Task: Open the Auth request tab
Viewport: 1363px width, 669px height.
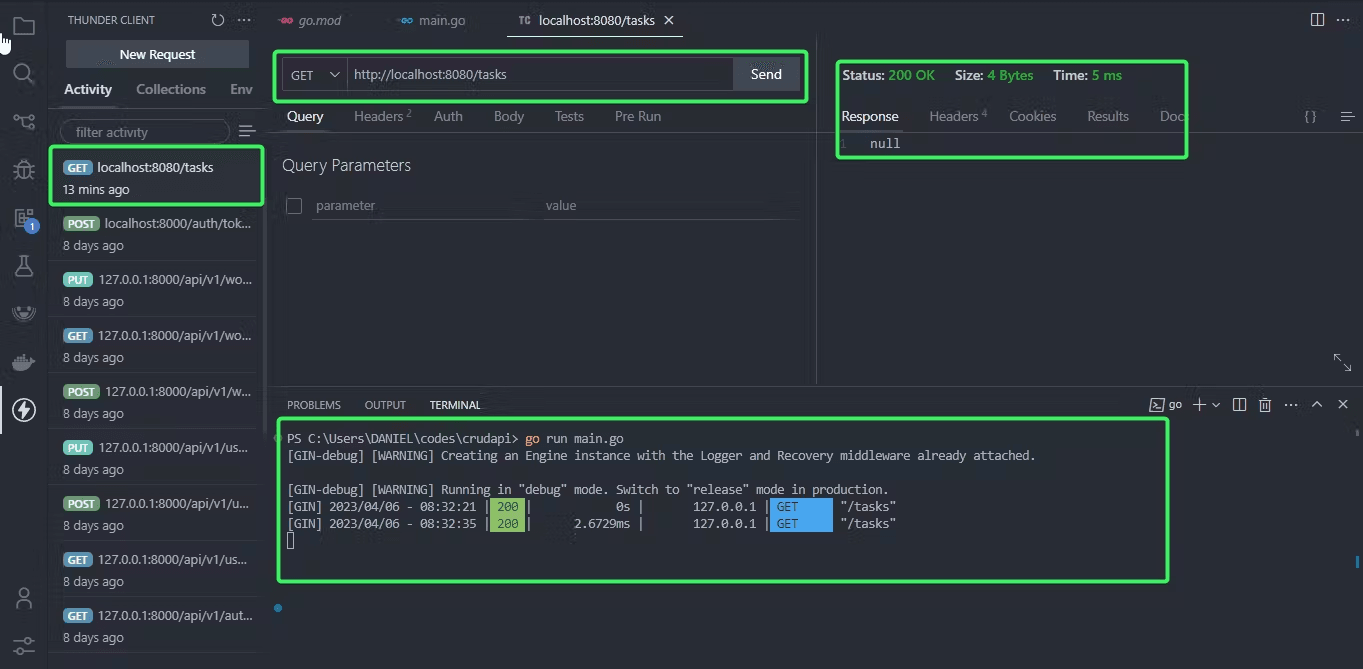Action: tap(448, 116)
